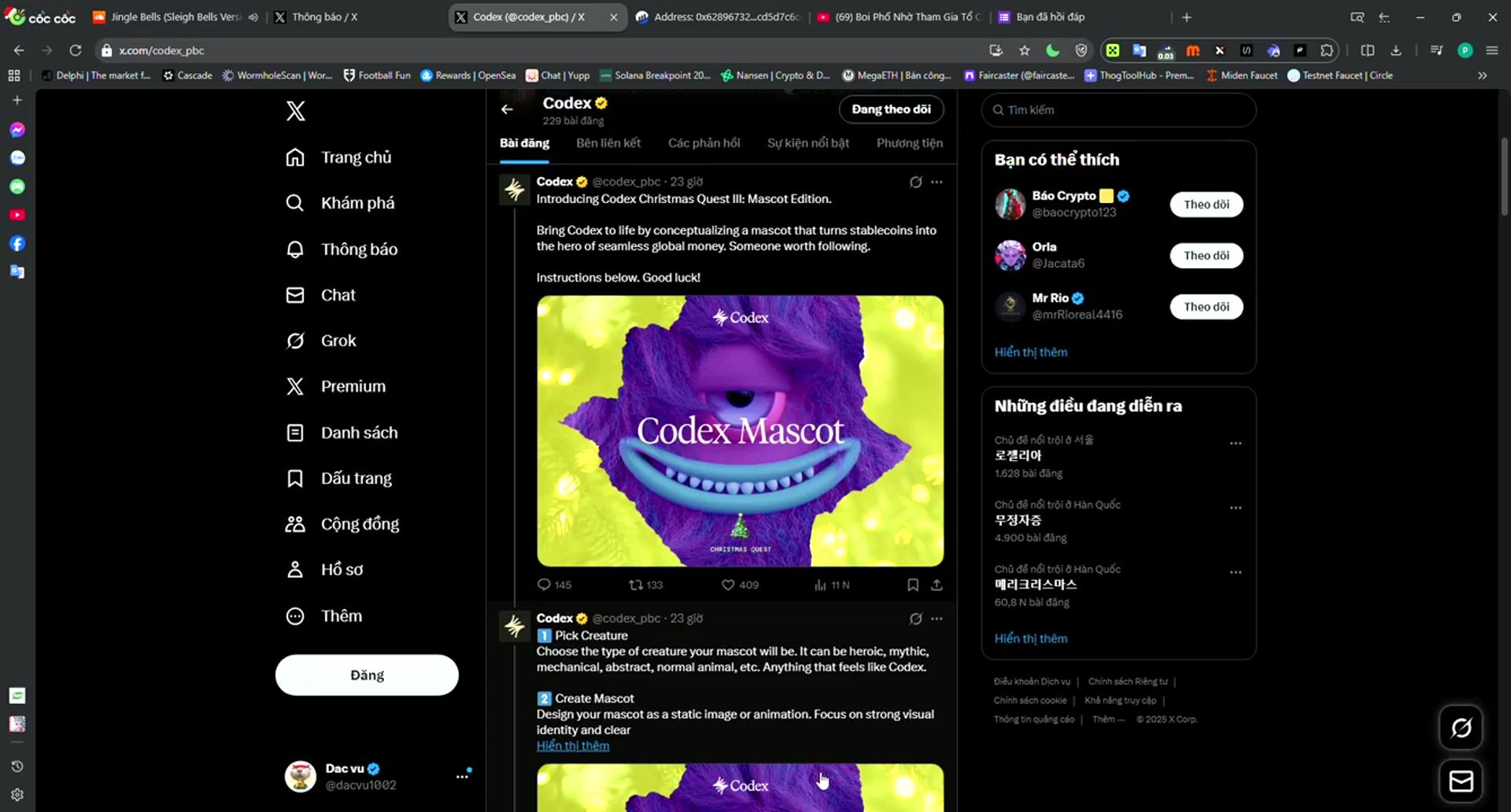This screenshot has width=1511, height=812.
Task: Click the X logo in sidebar
Action: click(296, 111)
